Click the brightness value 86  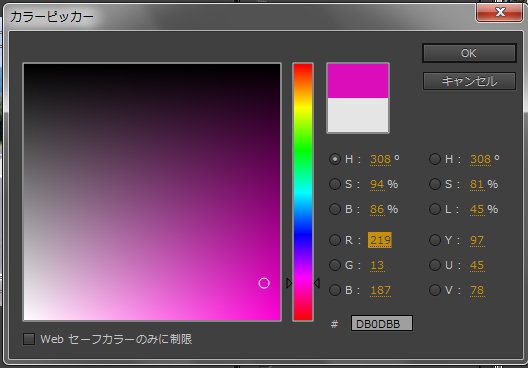pyautogui.click(x=377, y=209)
